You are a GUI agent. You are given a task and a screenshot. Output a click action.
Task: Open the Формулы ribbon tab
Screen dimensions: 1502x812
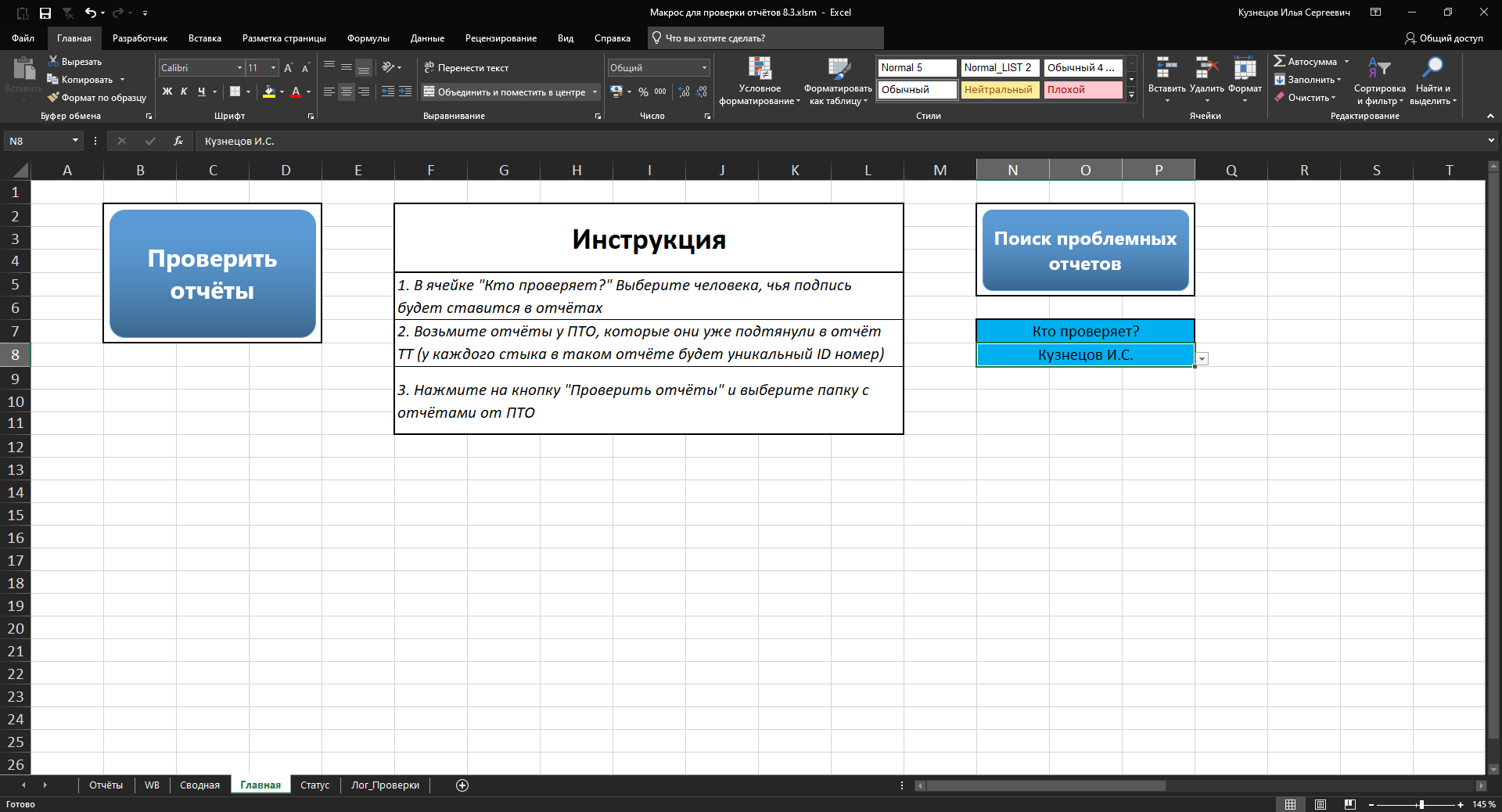pos(368,38)
